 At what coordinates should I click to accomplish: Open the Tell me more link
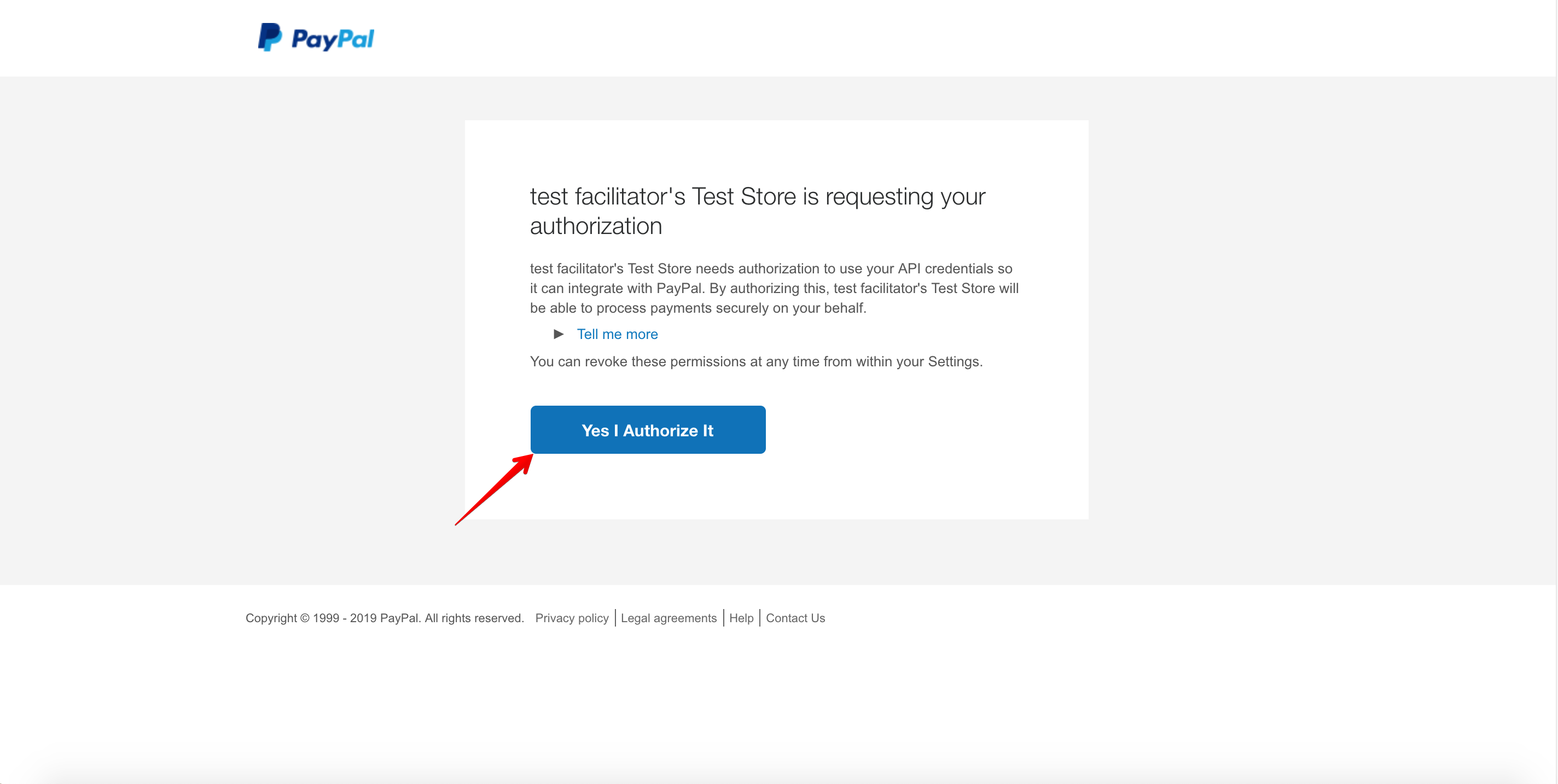point(617,334)
